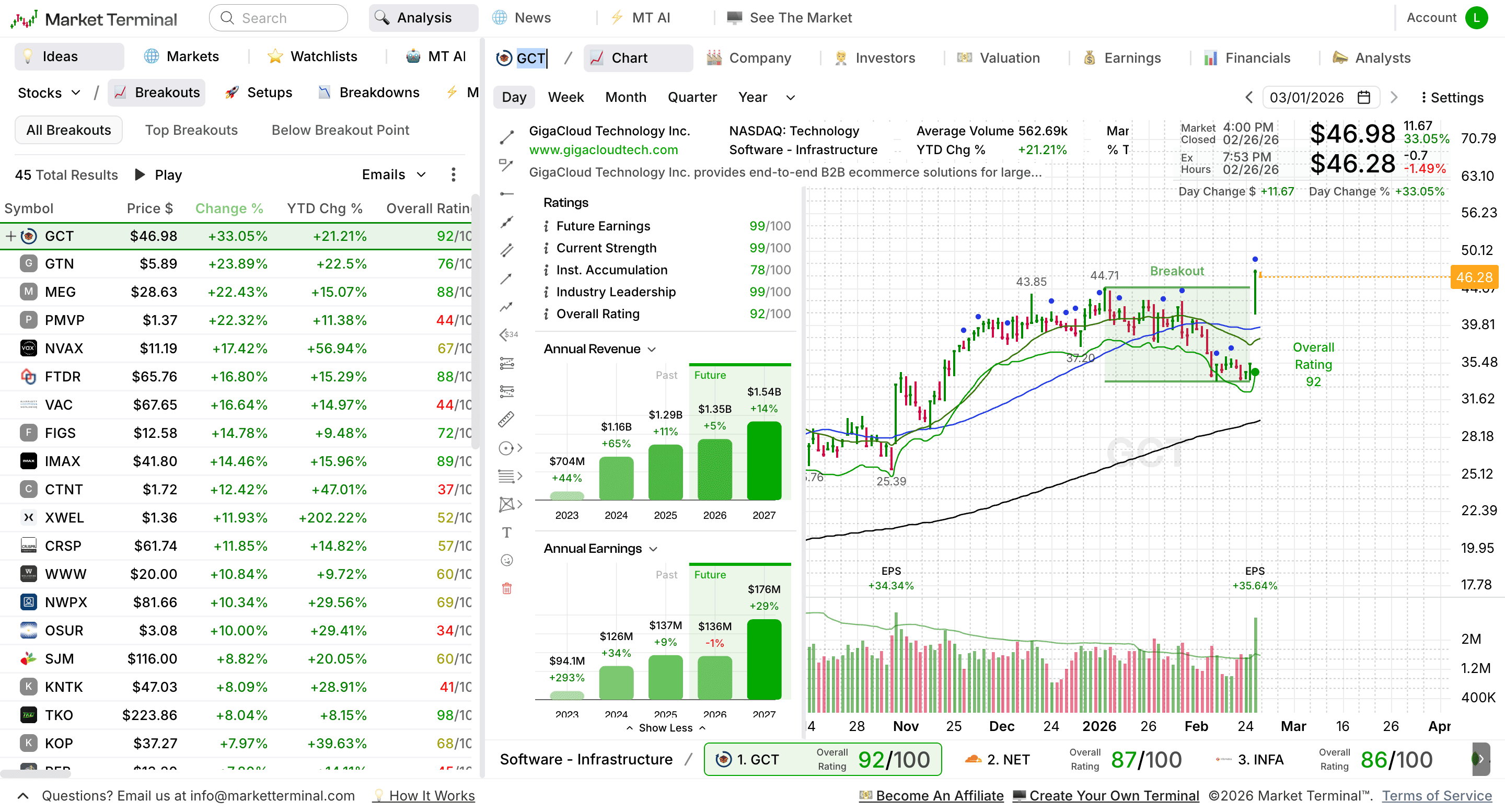The height and width of the screenshot is (812, 1505).
Task: Open the Emails dropdown
Action: (395, 175)
